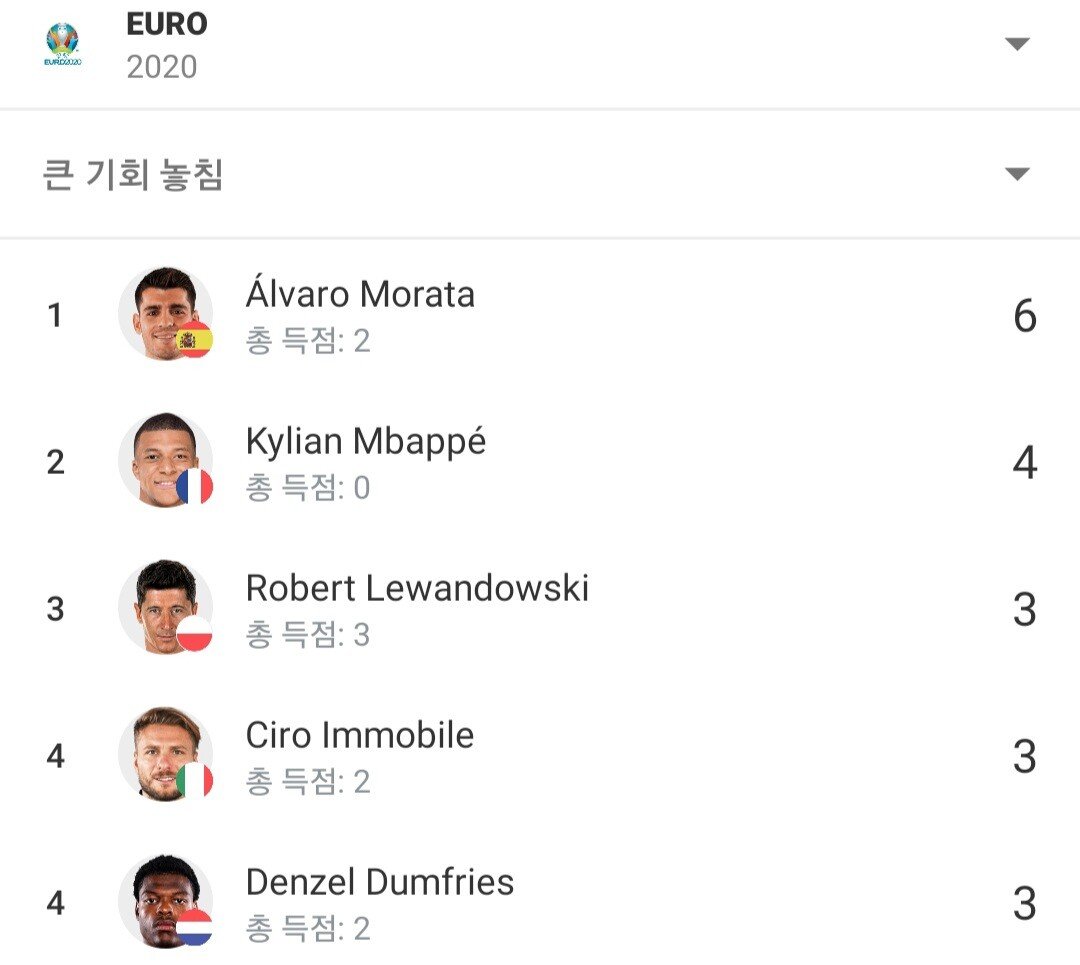Tap Denzel Dumfries' name
This screenshot has width=1080, height=965.
(380, 883)
